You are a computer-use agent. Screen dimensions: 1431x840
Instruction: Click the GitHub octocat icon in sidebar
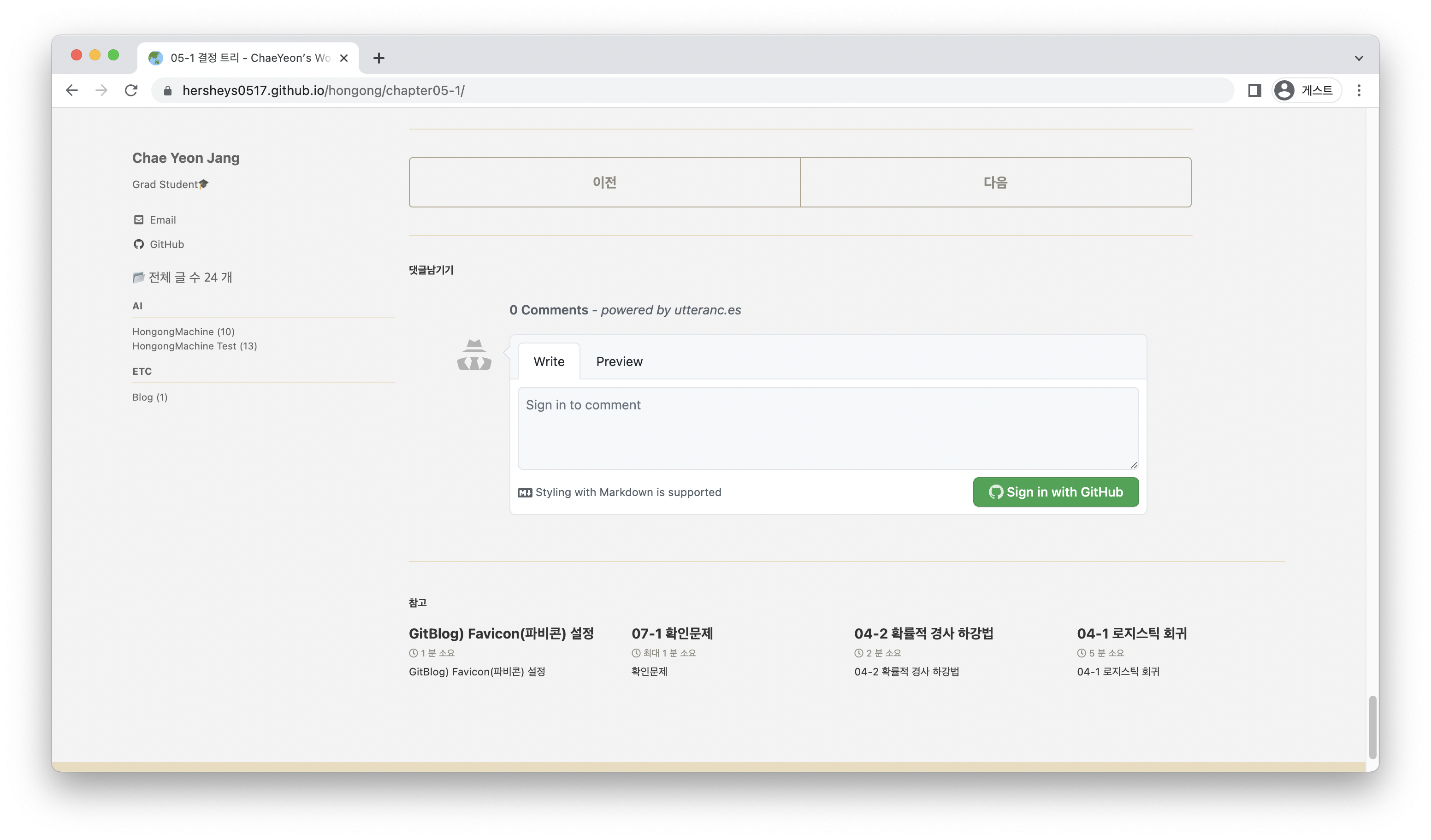point(139,244)
